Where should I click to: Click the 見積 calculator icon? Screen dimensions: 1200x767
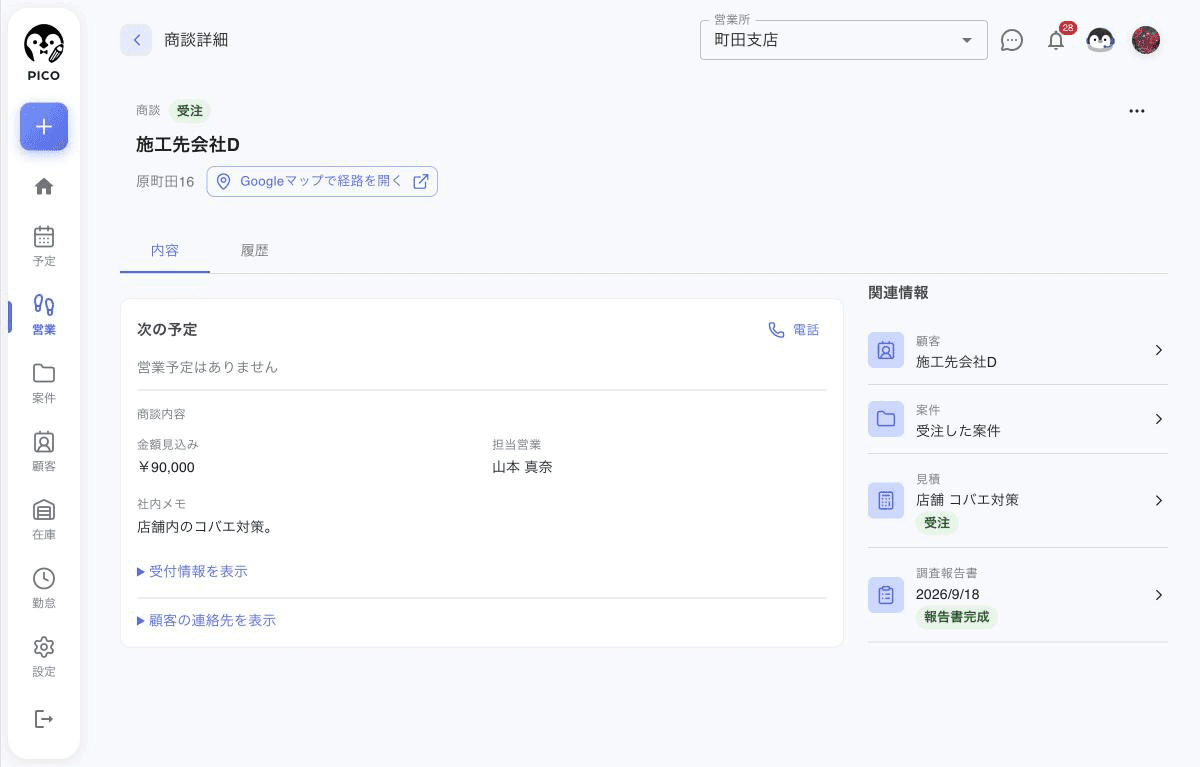886,500
